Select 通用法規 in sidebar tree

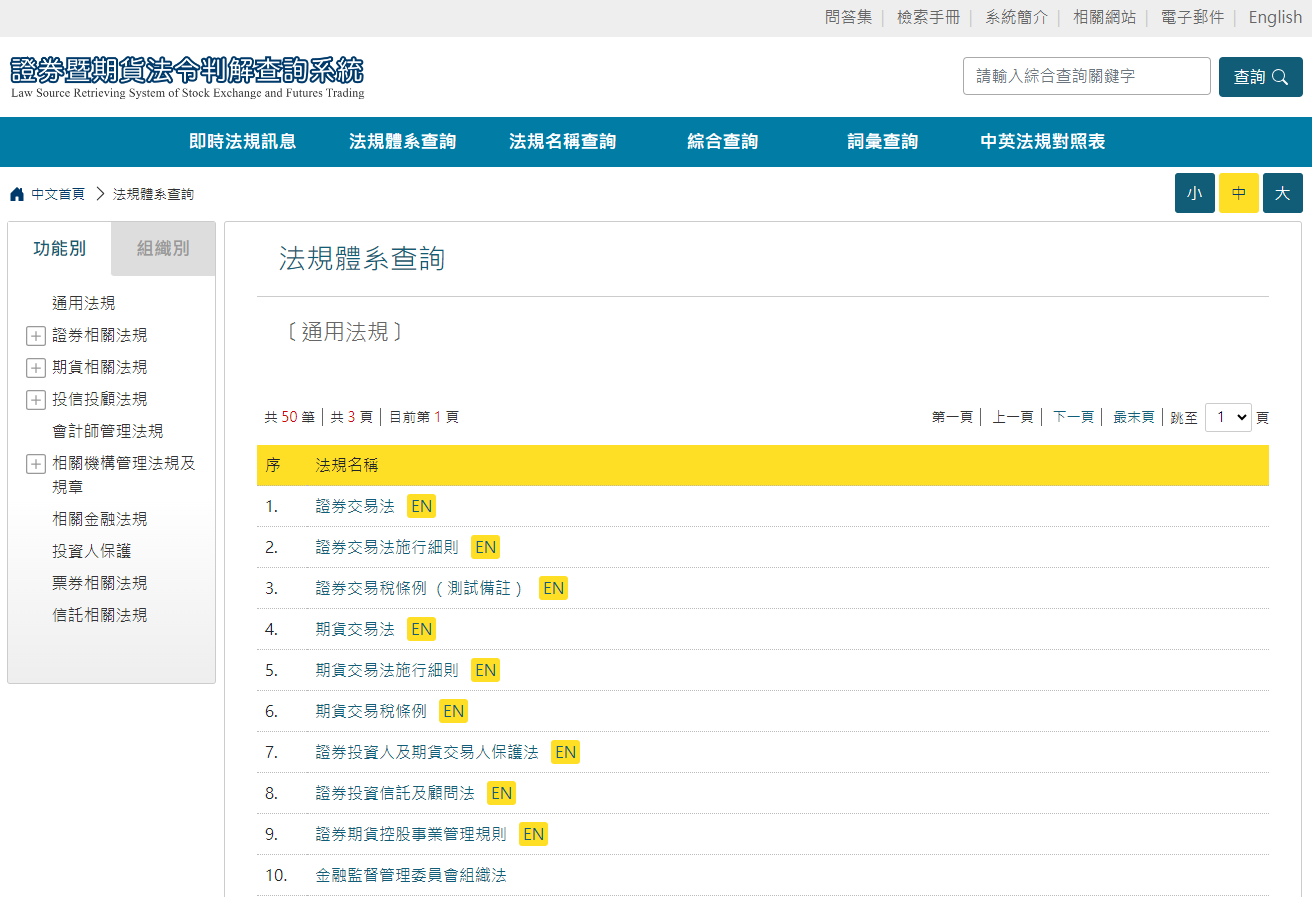click(84, 303)
